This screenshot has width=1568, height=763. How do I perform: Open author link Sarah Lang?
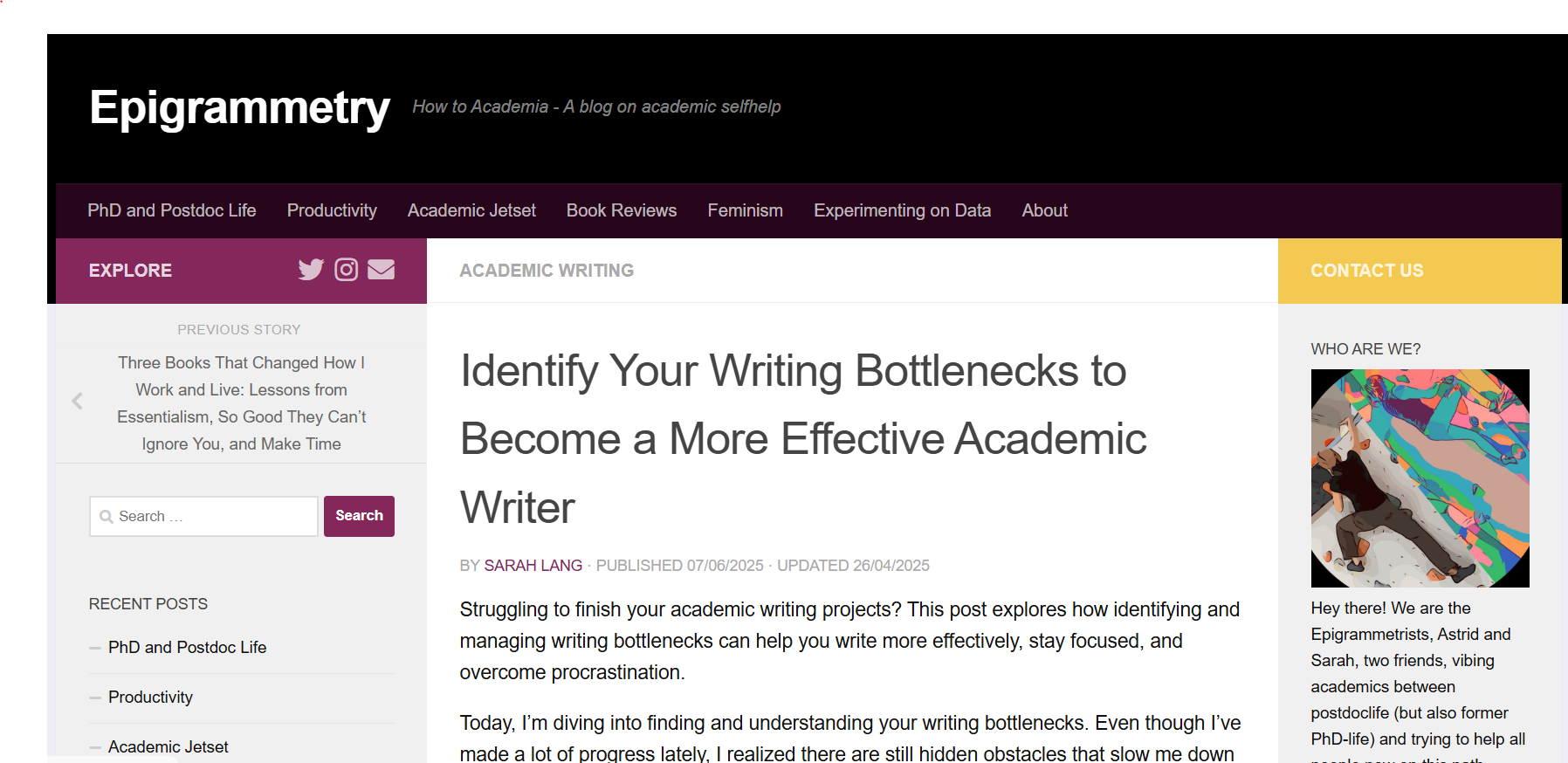click(533, 566)
